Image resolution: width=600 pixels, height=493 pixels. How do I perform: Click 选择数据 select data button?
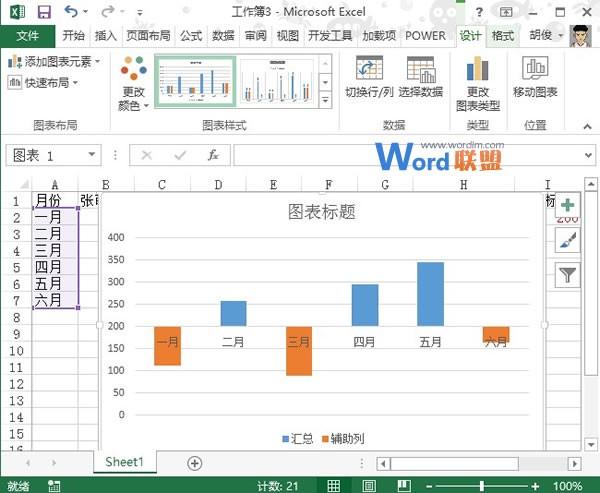421,77
